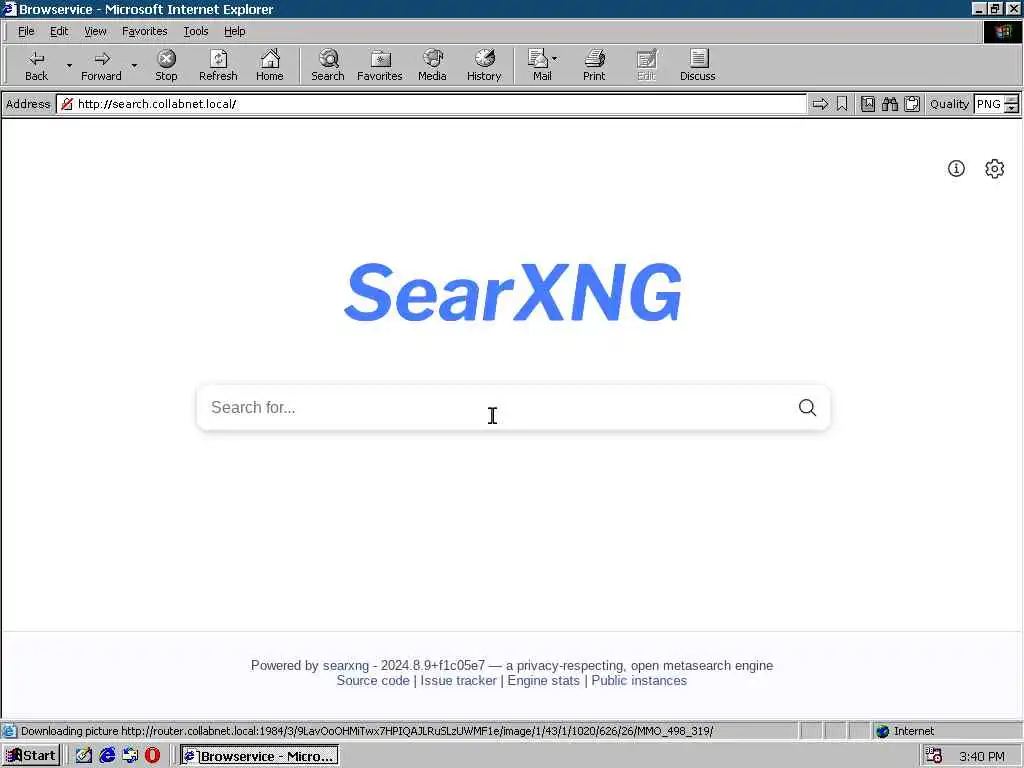Click the page icon in the address bar
The width and height of the screenshot is (1024, 768).
pyautogui.click(x=67, y=104)
